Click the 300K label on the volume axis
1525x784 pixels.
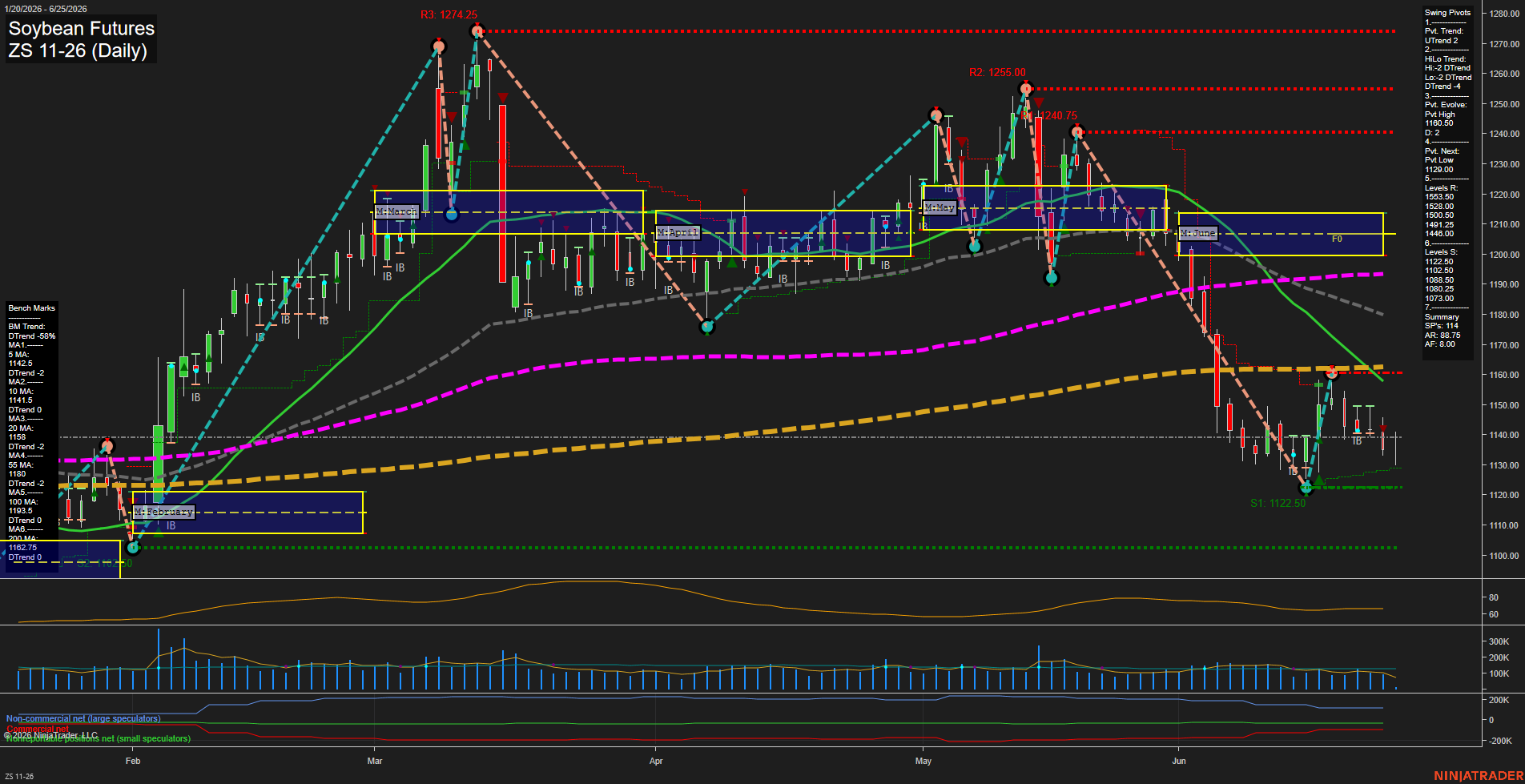tap(1499, 641)
